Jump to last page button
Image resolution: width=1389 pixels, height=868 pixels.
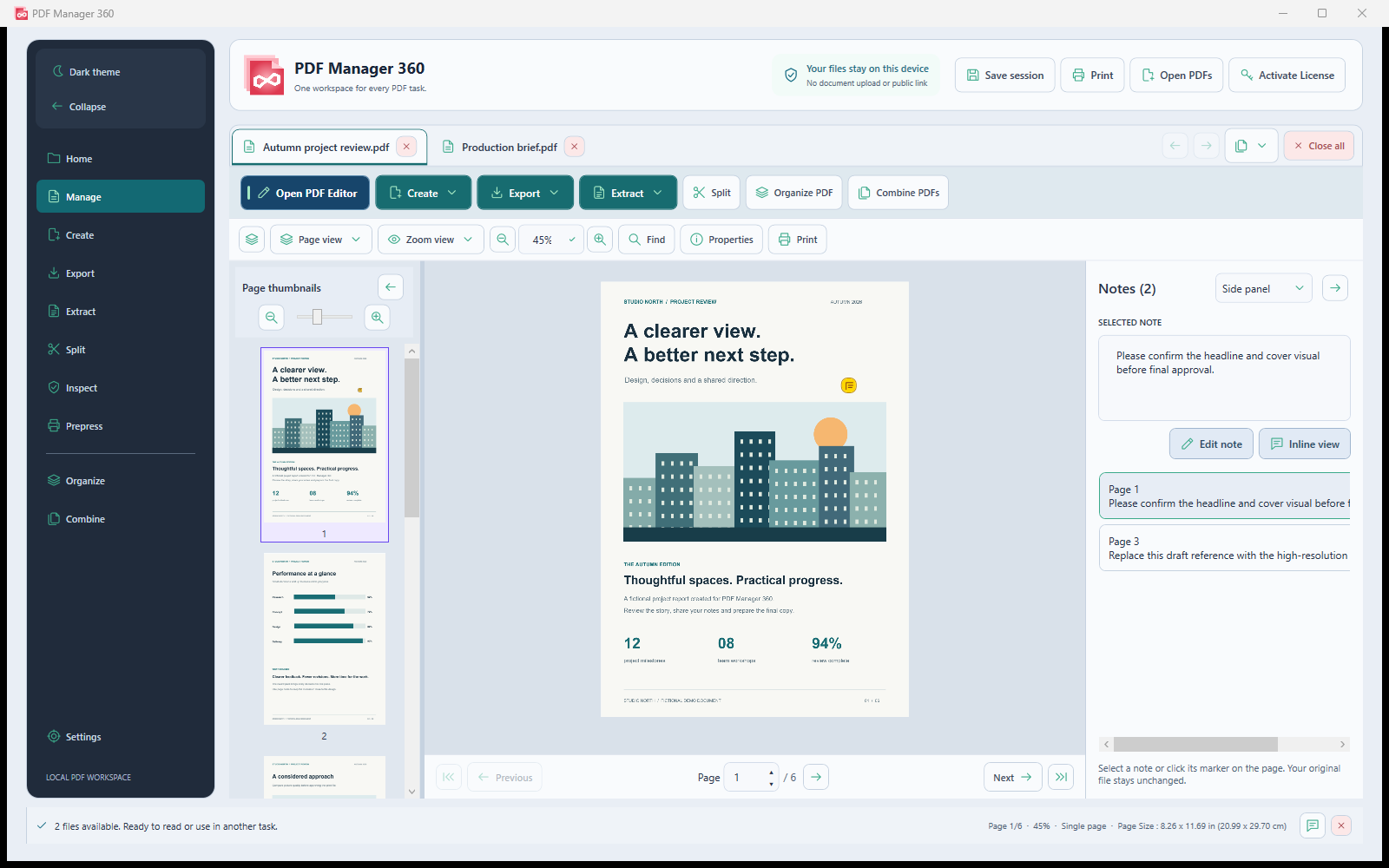(1061, 777)
